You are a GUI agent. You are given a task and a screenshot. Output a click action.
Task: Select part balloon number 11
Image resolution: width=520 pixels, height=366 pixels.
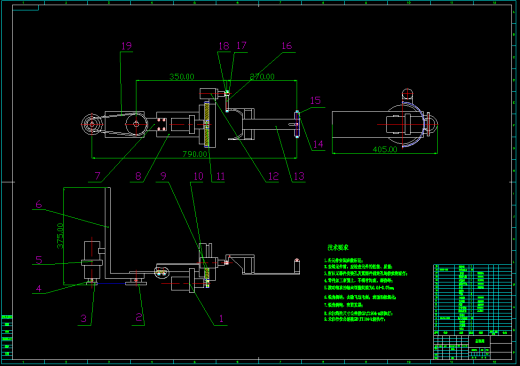pyautogui.click(x=220, y=176)
